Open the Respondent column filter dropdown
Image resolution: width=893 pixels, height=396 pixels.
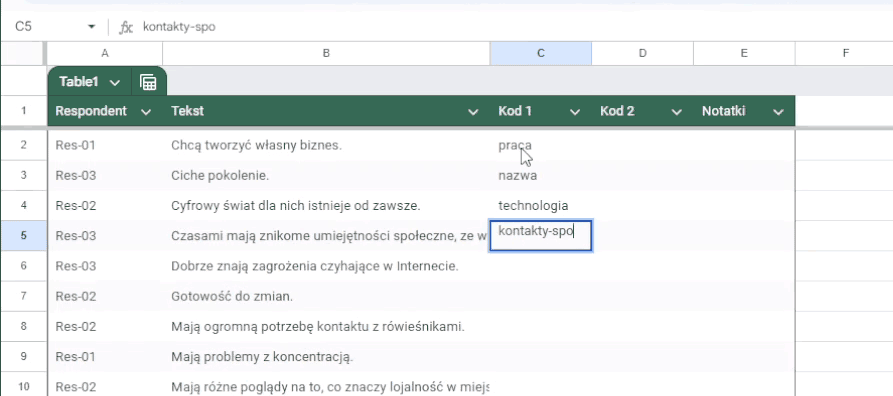click(146, 112)
